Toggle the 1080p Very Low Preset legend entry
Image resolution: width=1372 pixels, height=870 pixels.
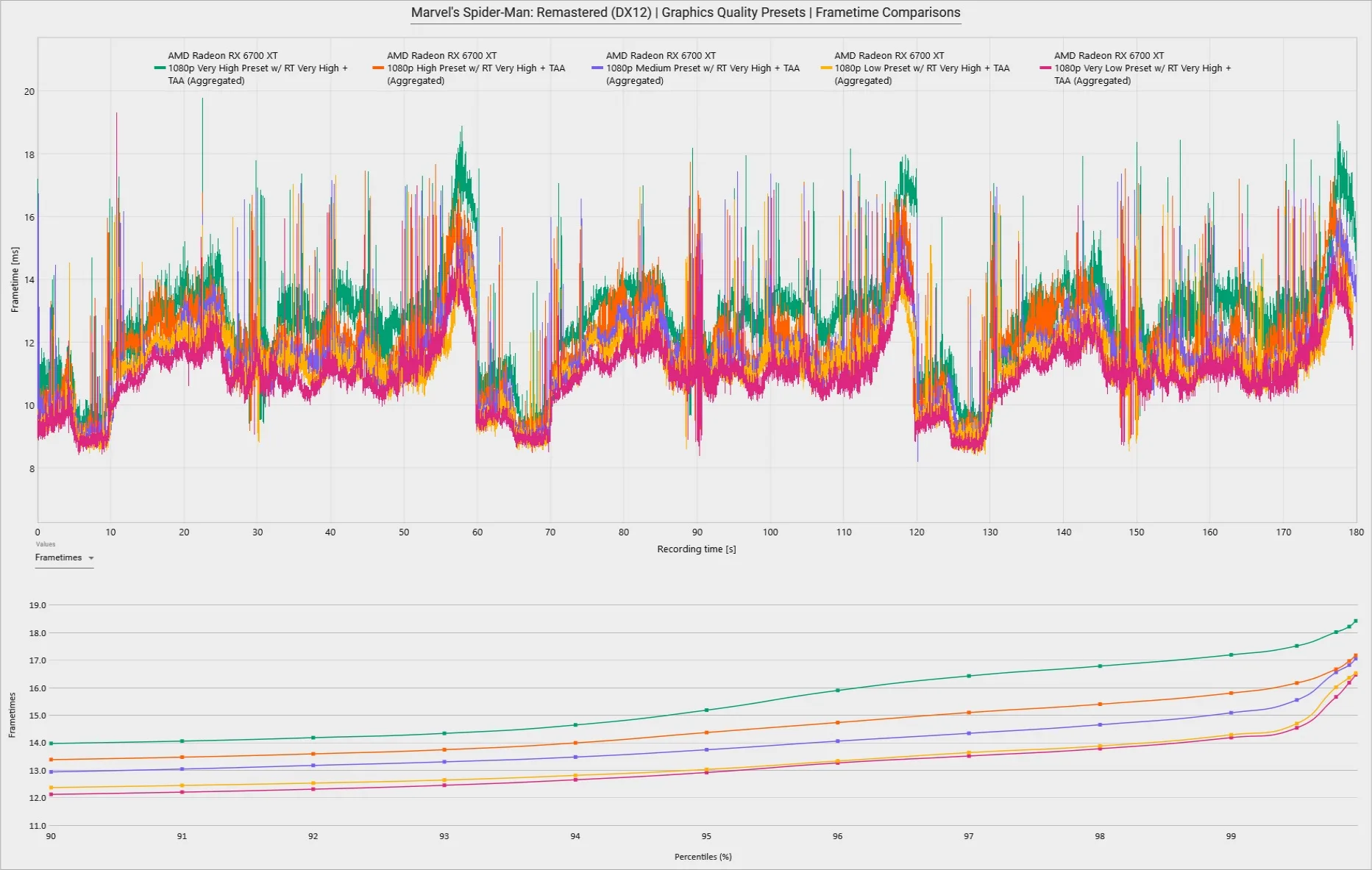coord(1136,68)
